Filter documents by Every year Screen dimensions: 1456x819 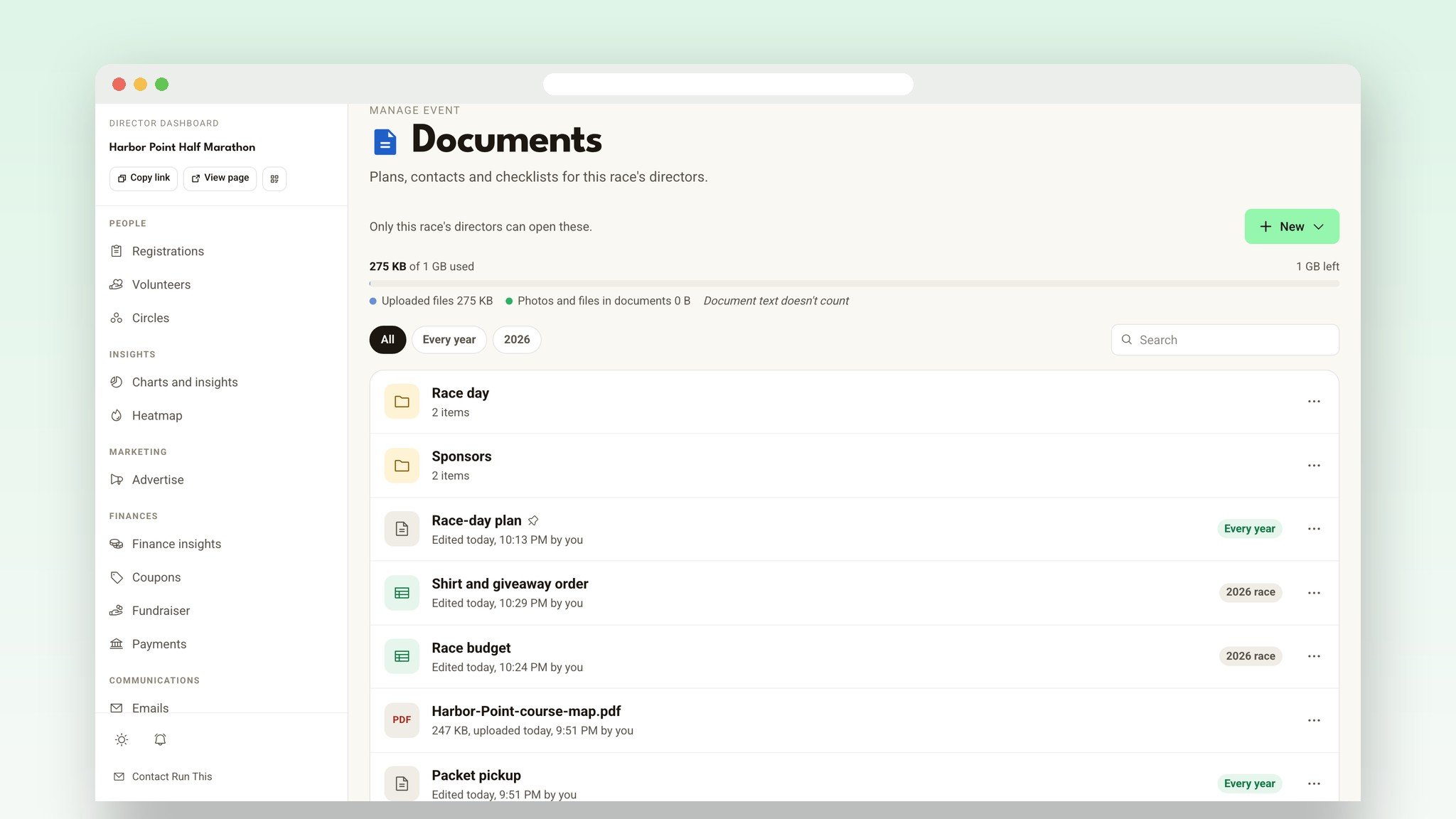tap(449, 340)
